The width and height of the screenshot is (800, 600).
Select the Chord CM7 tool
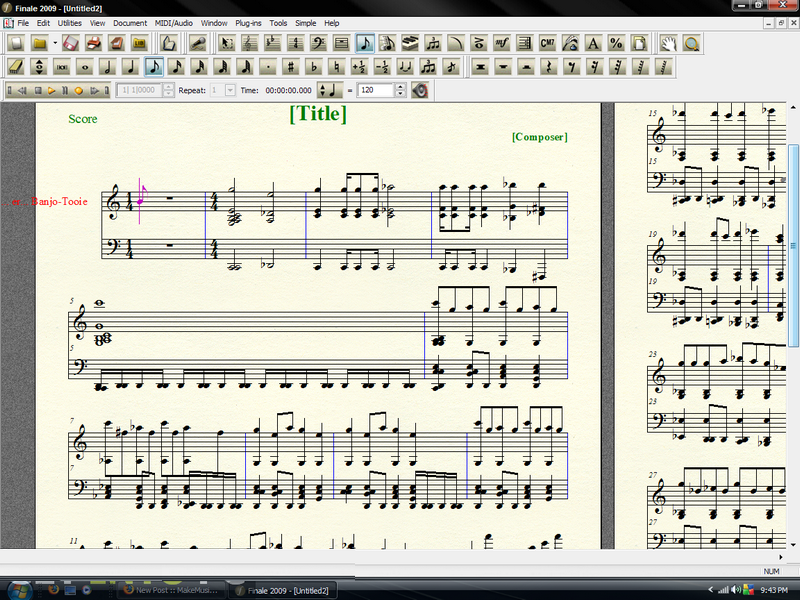tap(547, 43)
